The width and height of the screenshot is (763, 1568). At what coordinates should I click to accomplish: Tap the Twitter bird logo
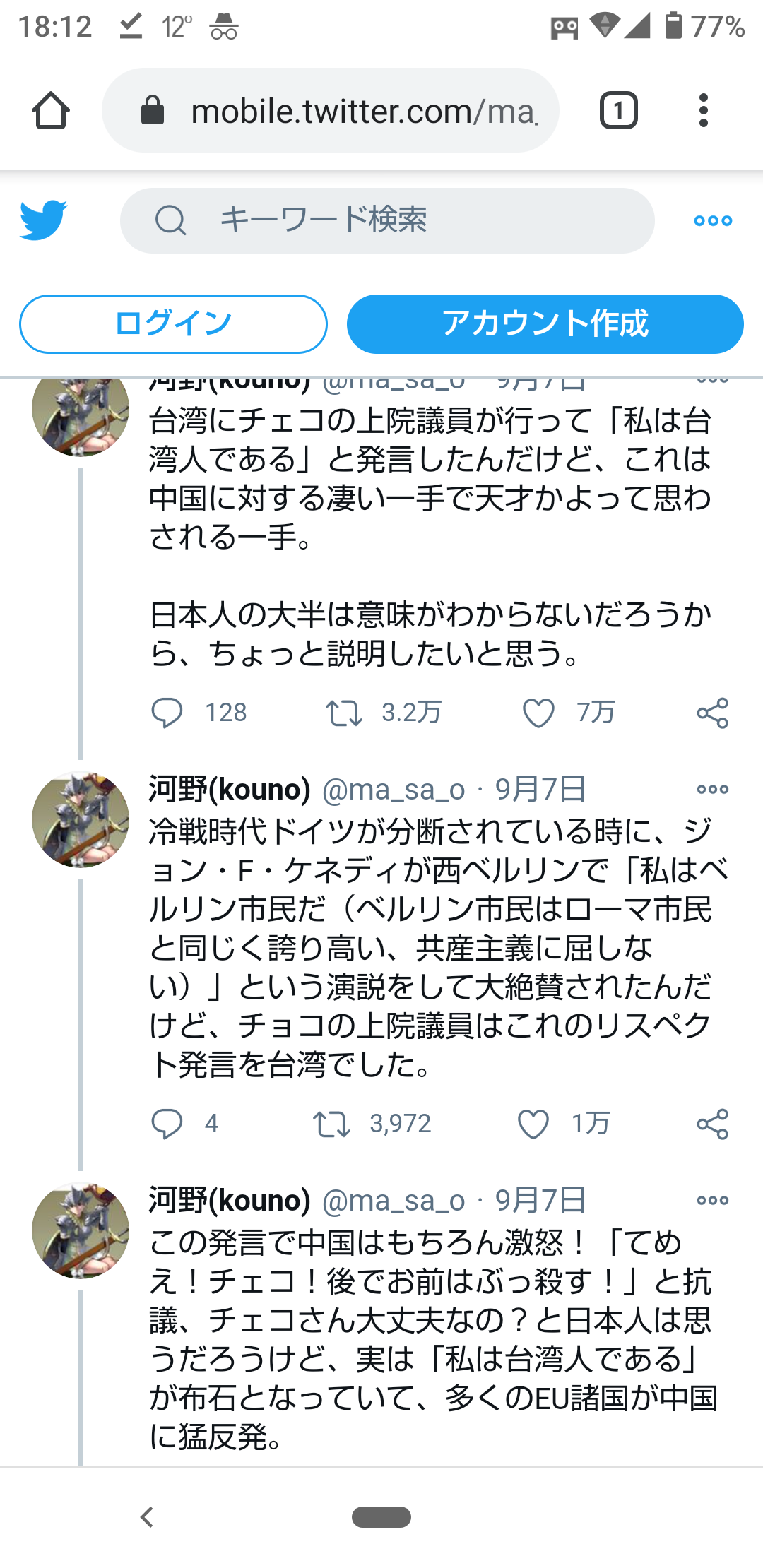click(x=43, y=220)
